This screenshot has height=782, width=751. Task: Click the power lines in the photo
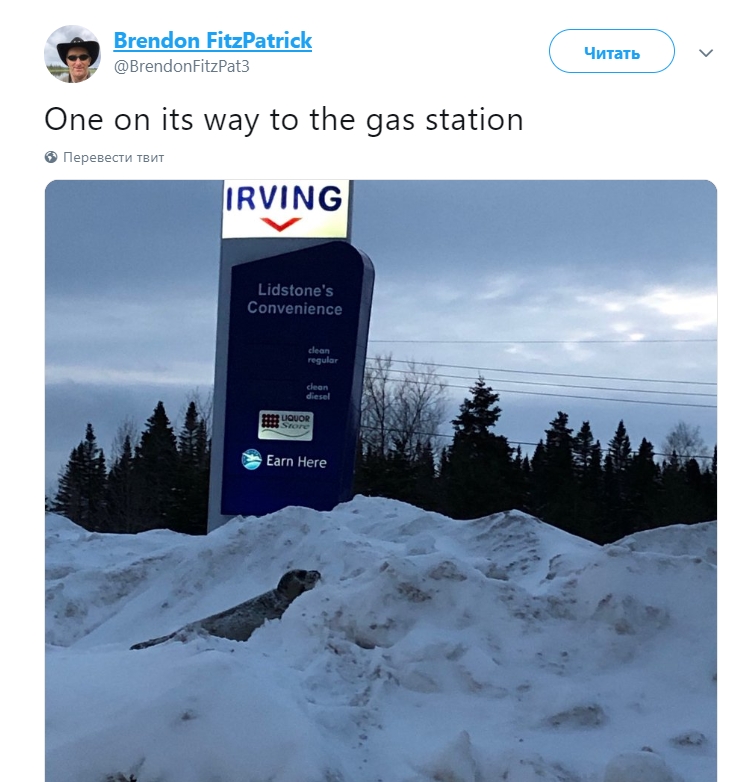click(x=544, y=374)
